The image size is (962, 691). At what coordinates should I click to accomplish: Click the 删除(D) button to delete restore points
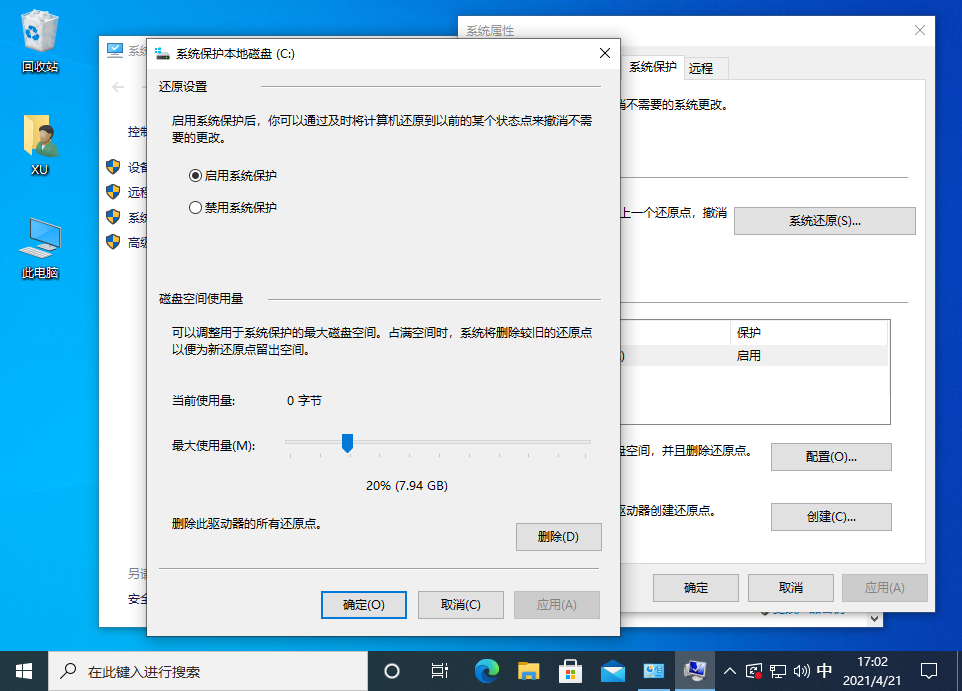tap(558, 537)
